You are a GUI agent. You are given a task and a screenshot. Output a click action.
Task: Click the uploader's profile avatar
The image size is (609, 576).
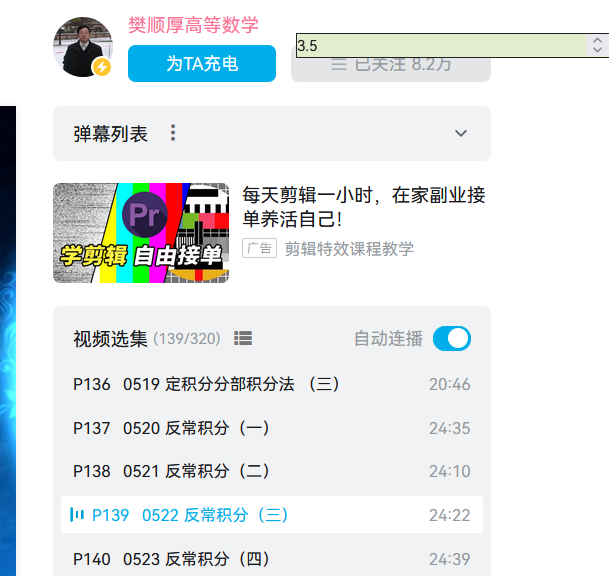point(83,47)
